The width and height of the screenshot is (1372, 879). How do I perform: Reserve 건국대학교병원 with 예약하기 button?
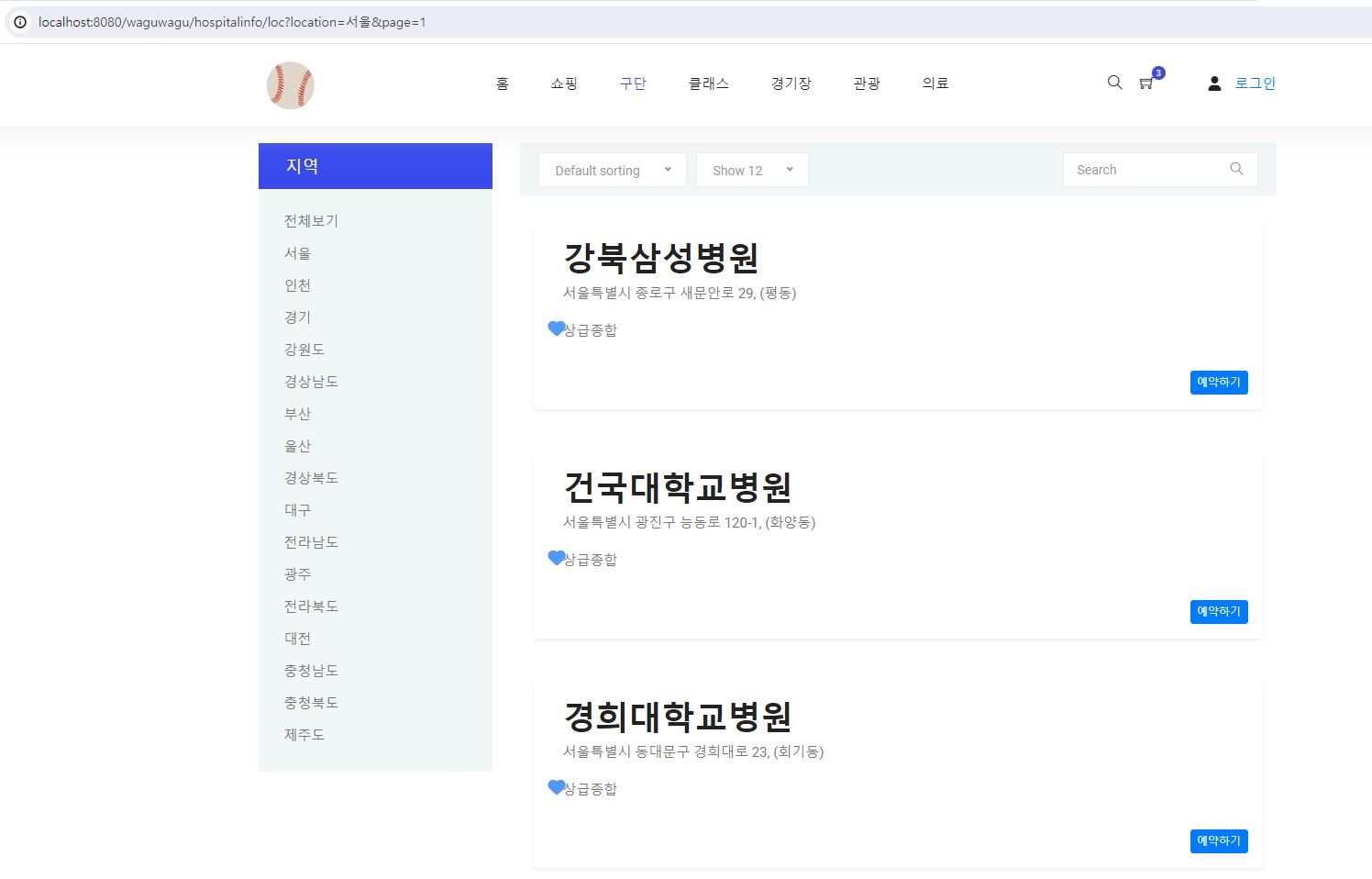[x=1219, y=612]
